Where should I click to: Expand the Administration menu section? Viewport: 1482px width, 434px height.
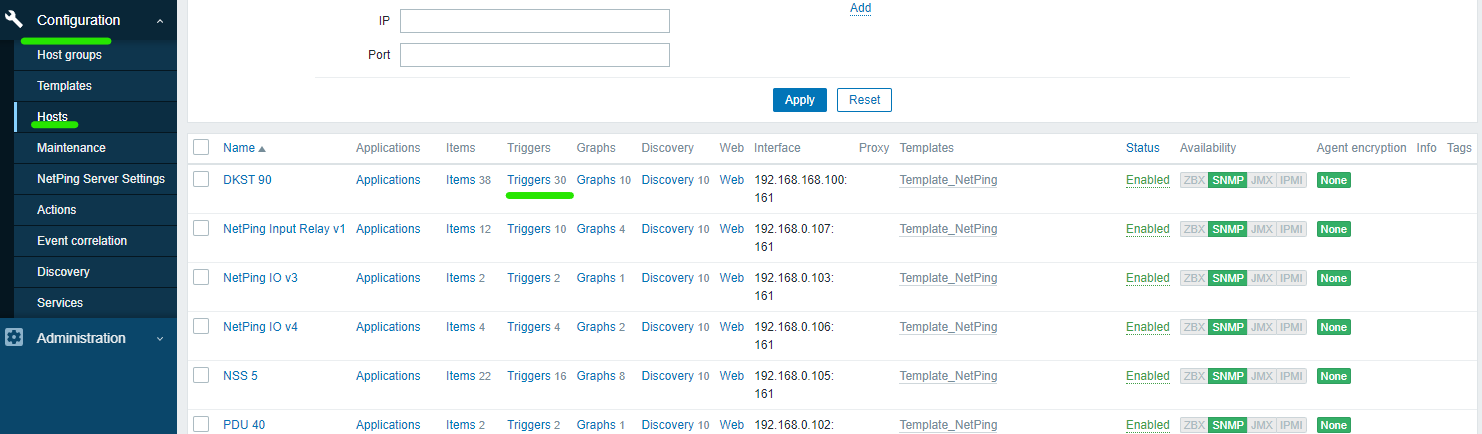[x=160, y=338]
